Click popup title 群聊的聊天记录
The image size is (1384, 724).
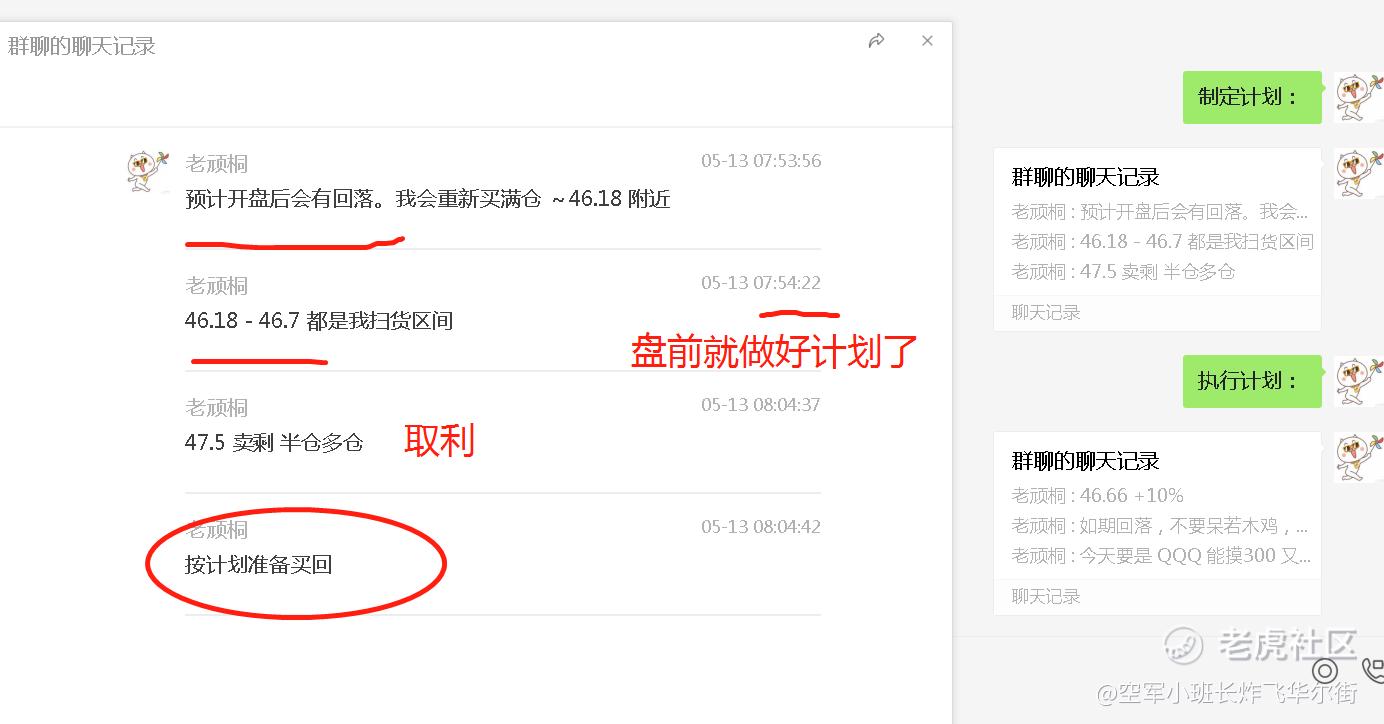coord(82,46)
